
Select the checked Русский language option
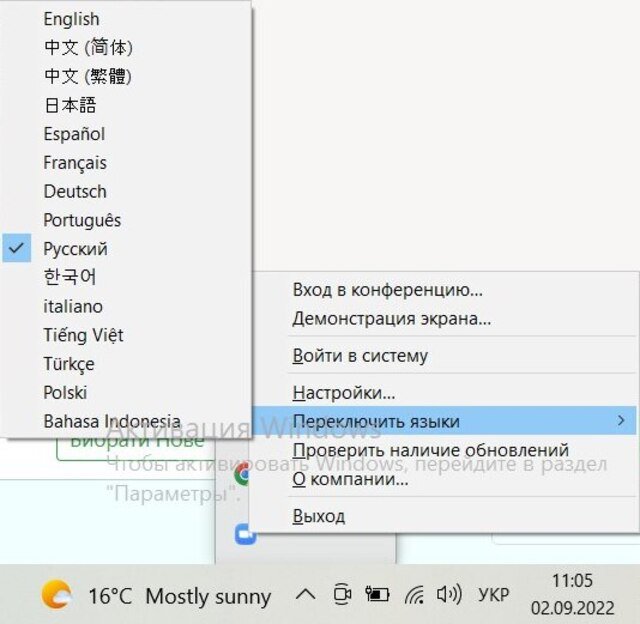[75, 249]
